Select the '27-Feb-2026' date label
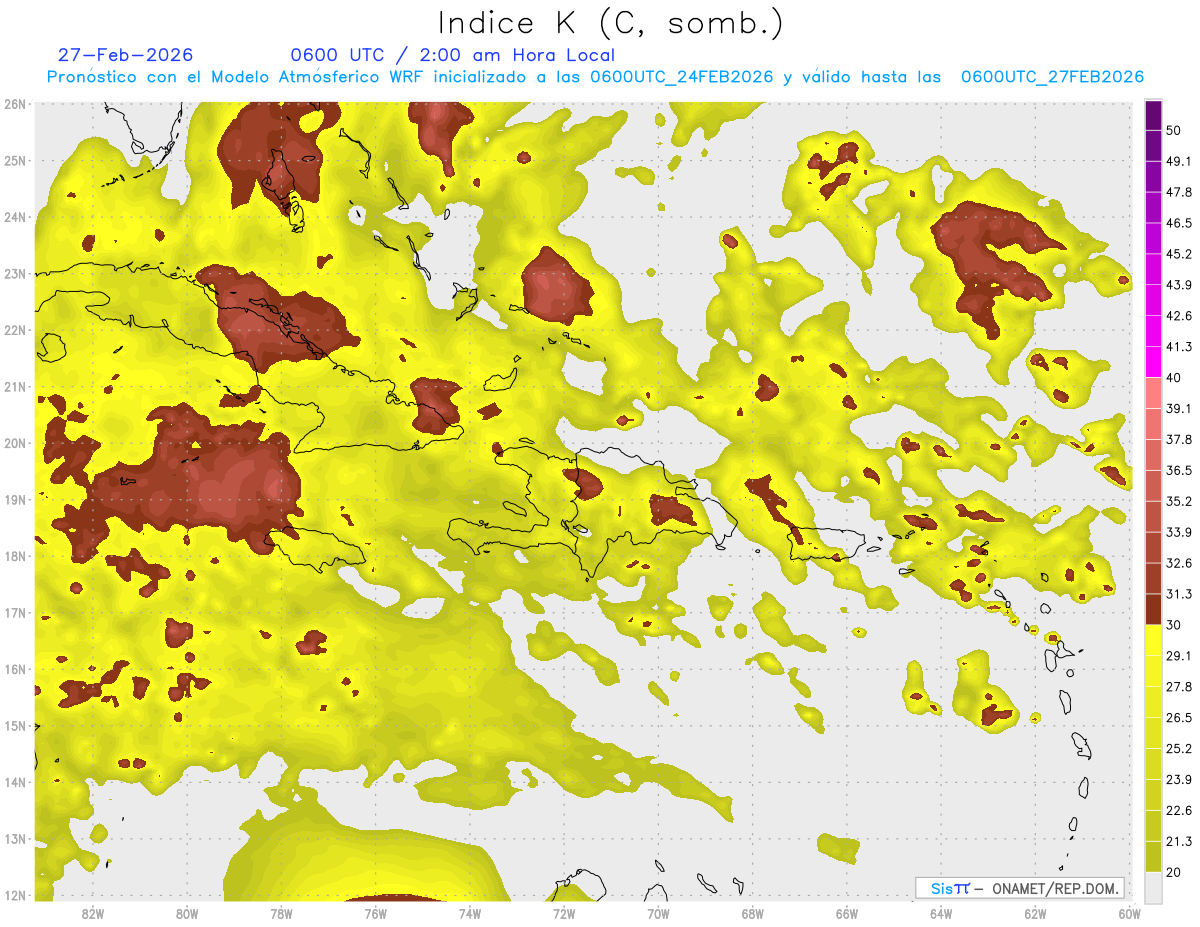Viewport: 1200px width, 927px height. coord(125,55)
